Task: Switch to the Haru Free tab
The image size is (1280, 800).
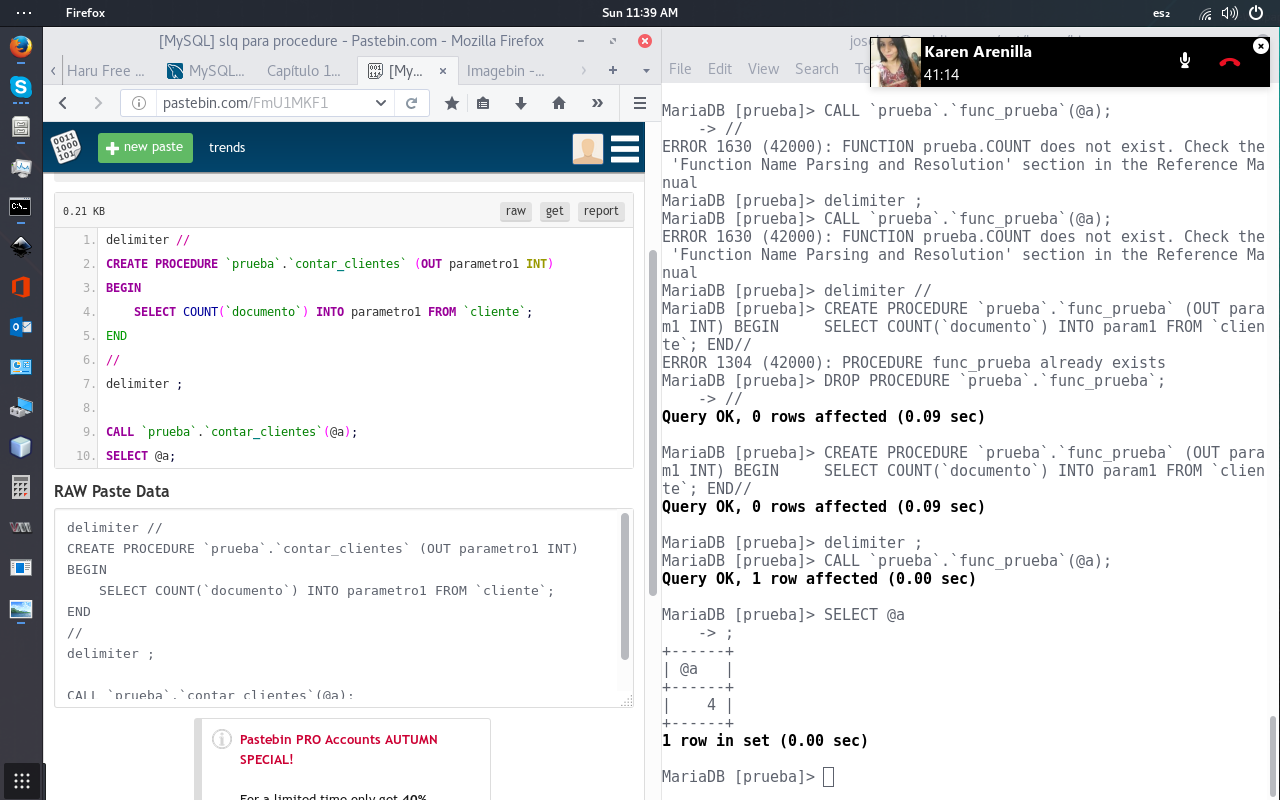Action: click(x=106, y=71)
